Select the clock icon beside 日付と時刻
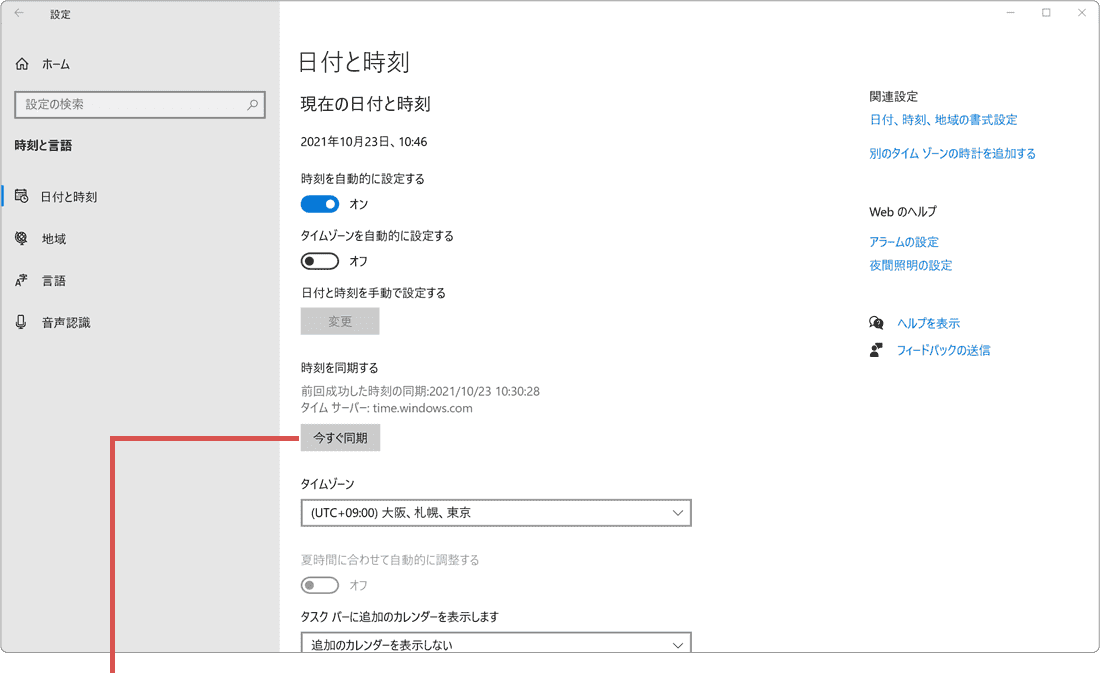The width and height of the screenshot is (1100, 673). [22, 196]
